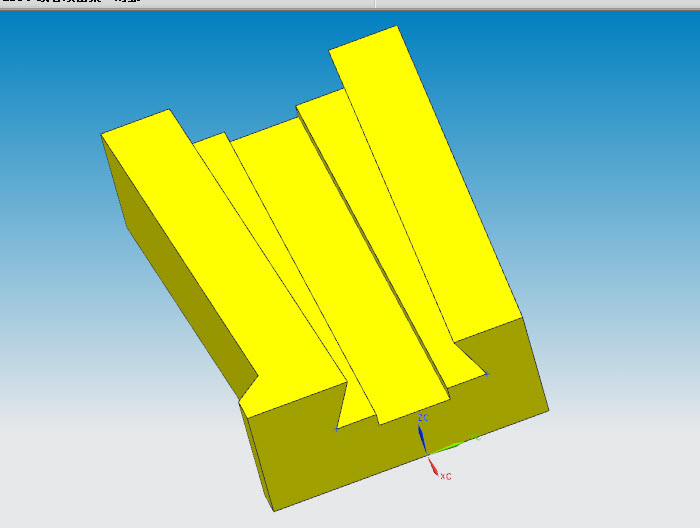Click the red XC axis arrow
Viewport: 700px width, 528px height.
click(433, 467)
